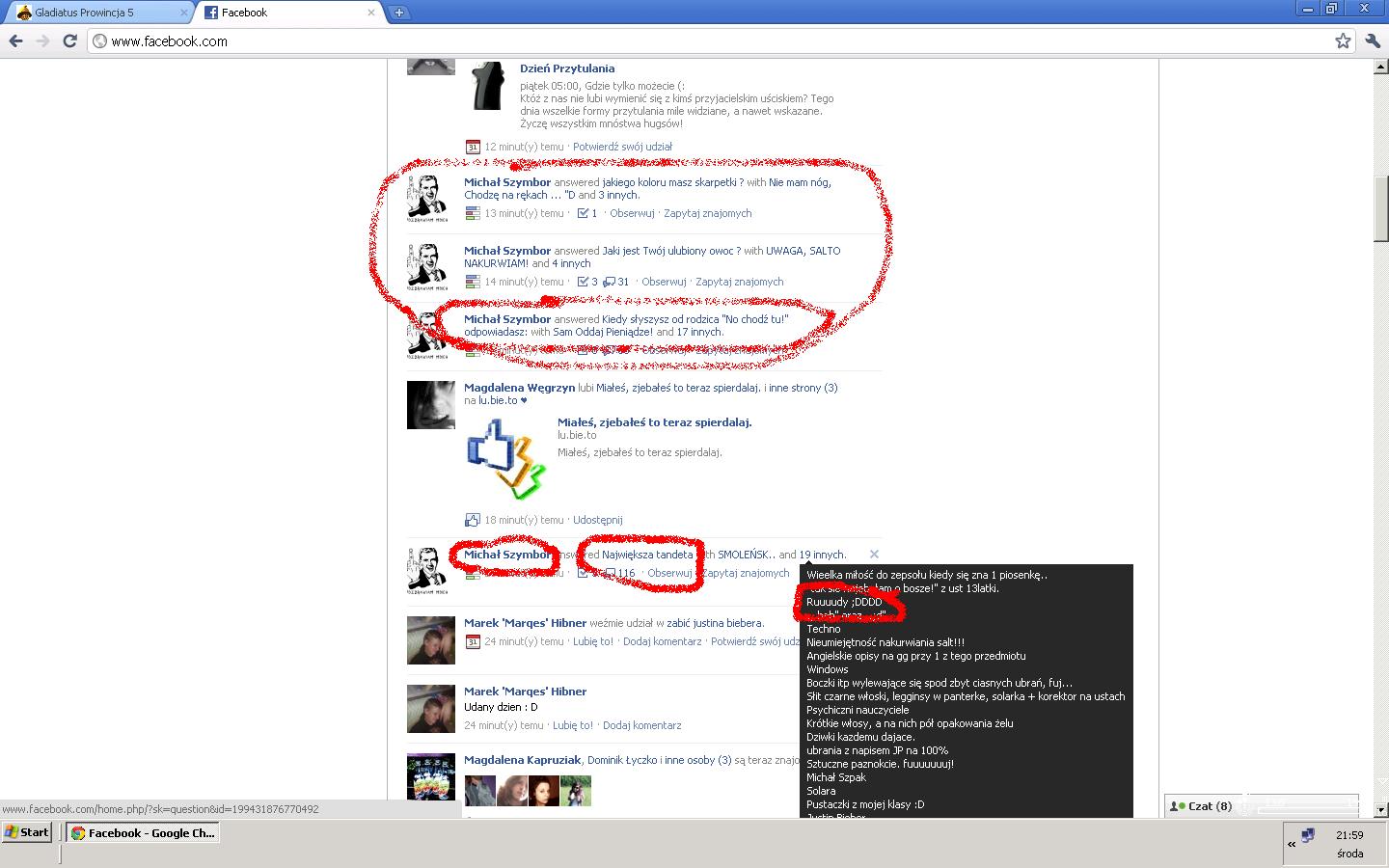1389x868 pixels.
Task: Bookmark page with the star icon
Action: coord(1343,41)
